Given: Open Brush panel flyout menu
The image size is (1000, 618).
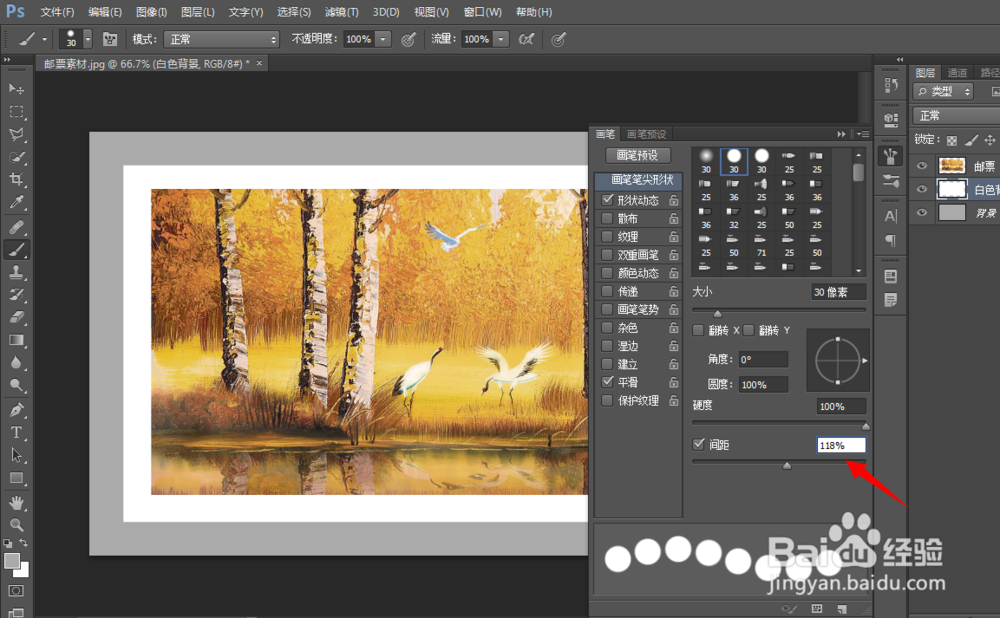Looking at the screenshot, I should (863, 134).
